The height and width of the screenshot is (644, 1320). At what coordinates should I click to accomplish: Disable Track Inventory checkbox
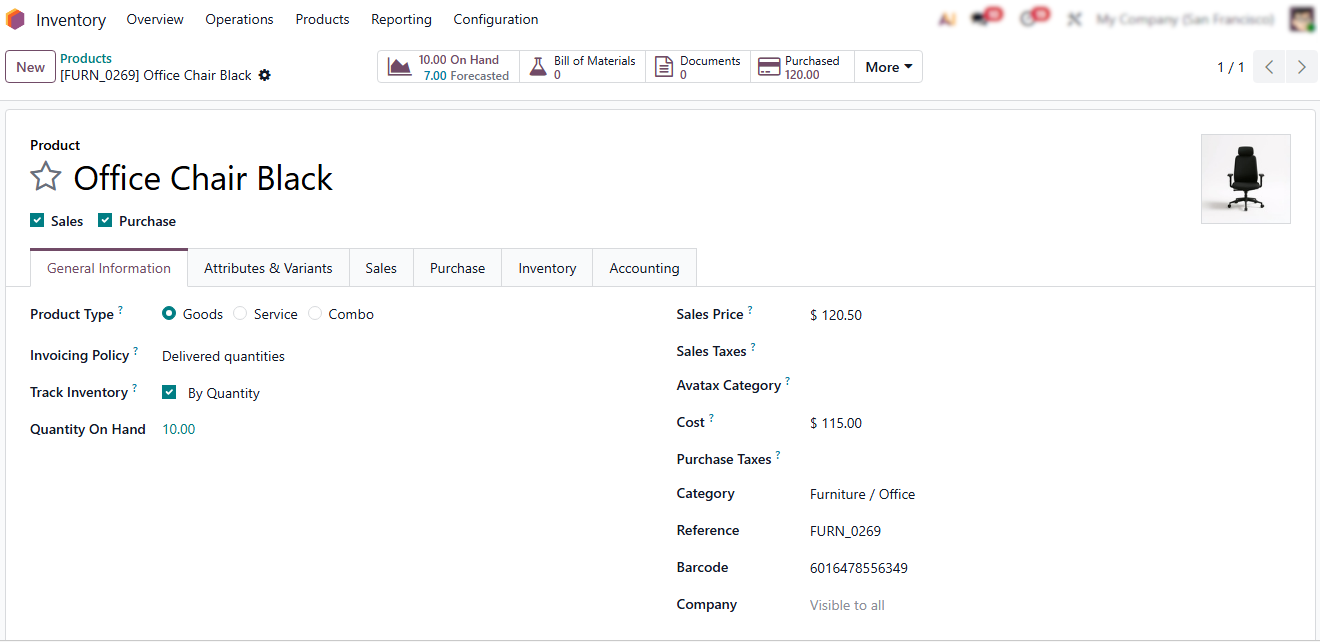click(x=169, y=393)
